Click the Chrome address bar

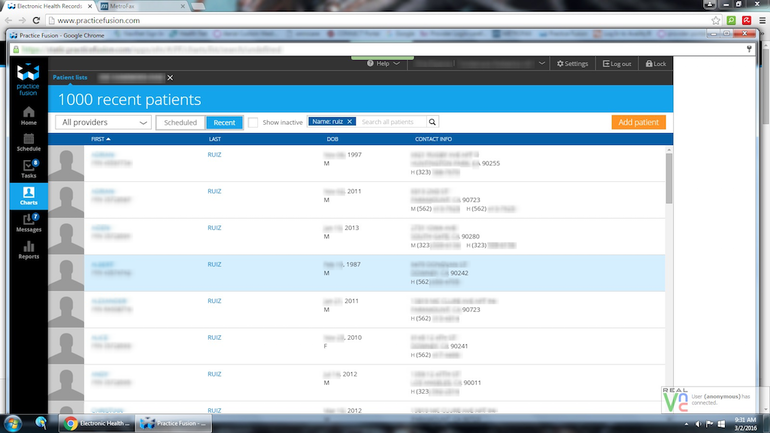click(378, 20)
